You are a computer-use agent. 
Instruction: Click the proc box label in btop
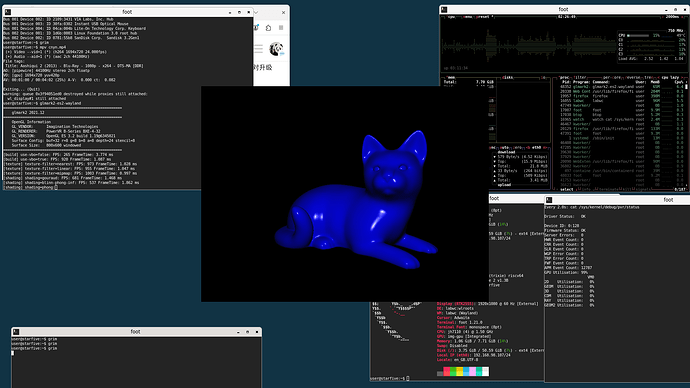[x=565, y=77]
